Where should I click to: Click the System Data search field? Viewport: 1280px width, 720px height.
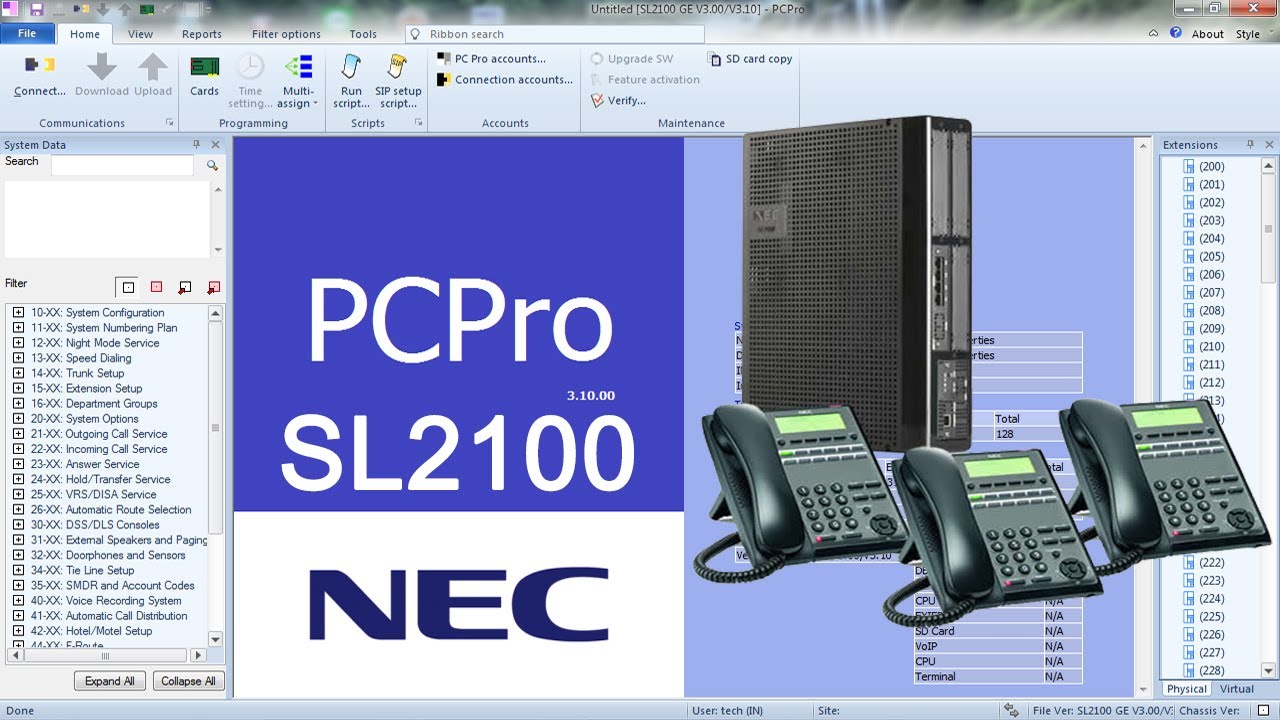coord(122,165)
